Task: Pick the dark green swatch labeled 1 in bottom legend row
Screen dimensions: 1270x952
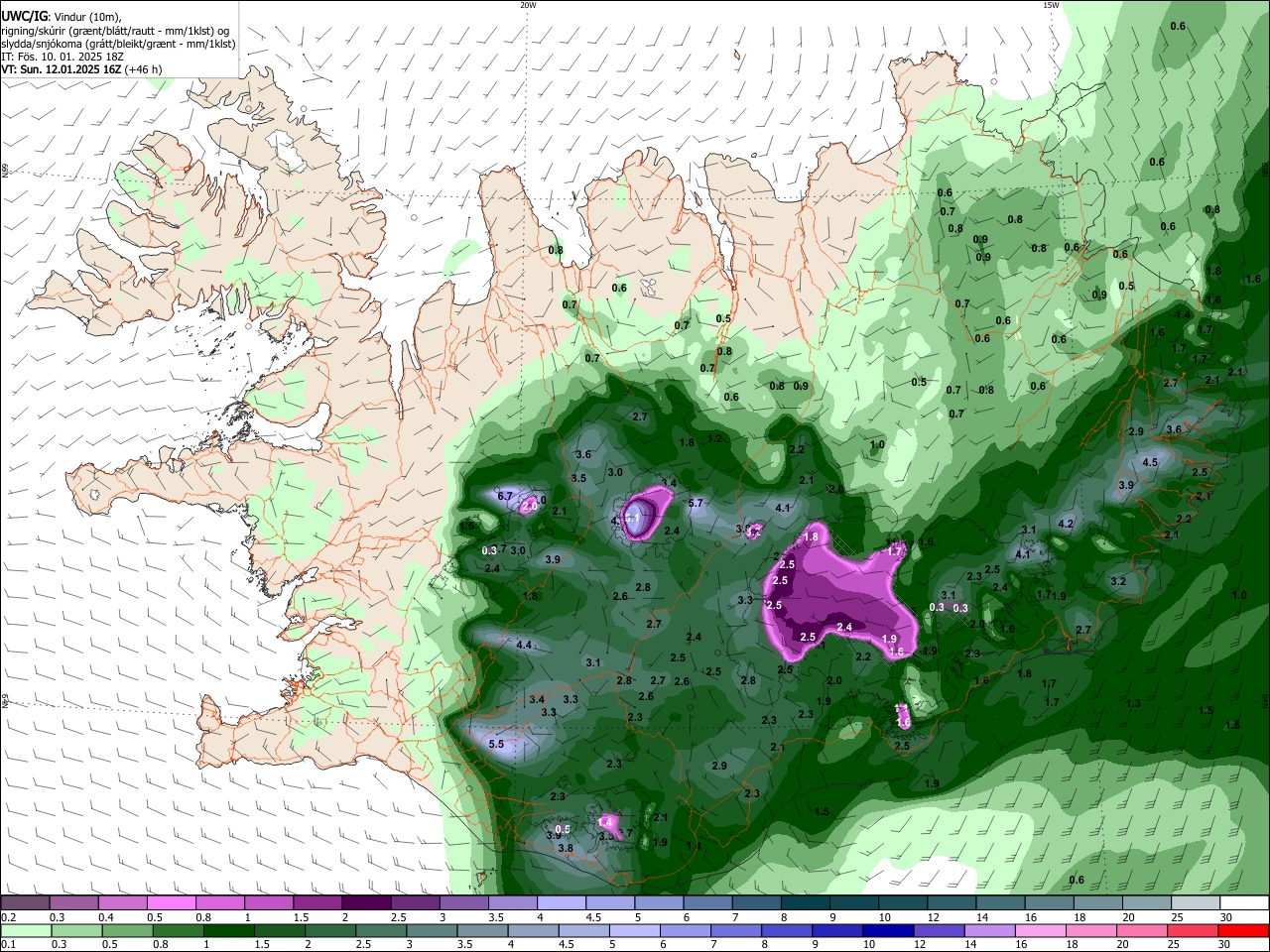Action: click(228, 930)
